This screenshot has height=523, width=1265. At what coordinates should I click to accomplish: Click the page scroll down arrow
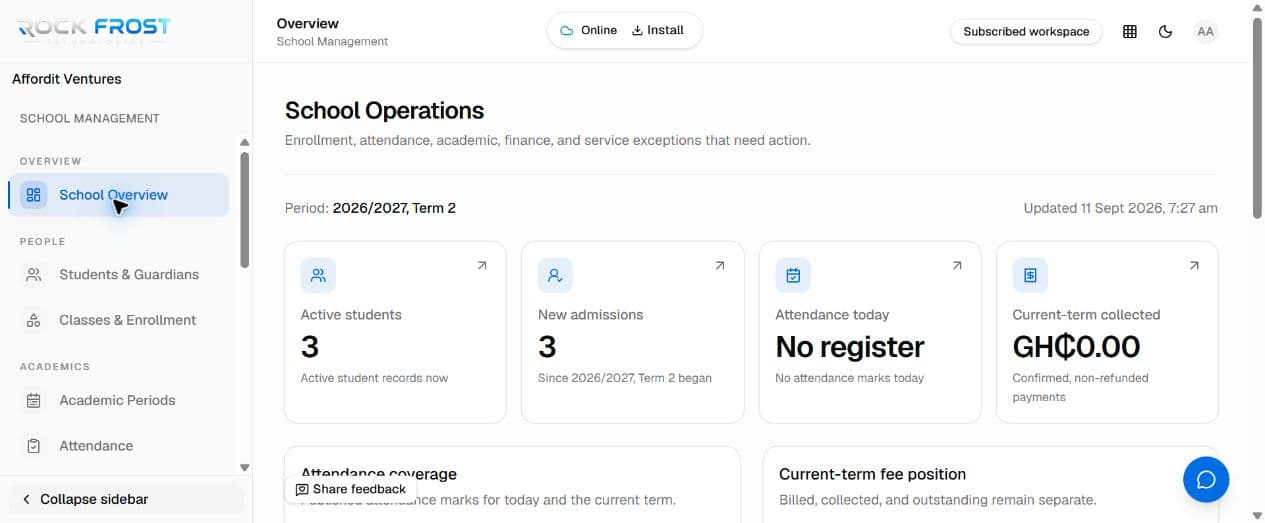point(1257,515)
